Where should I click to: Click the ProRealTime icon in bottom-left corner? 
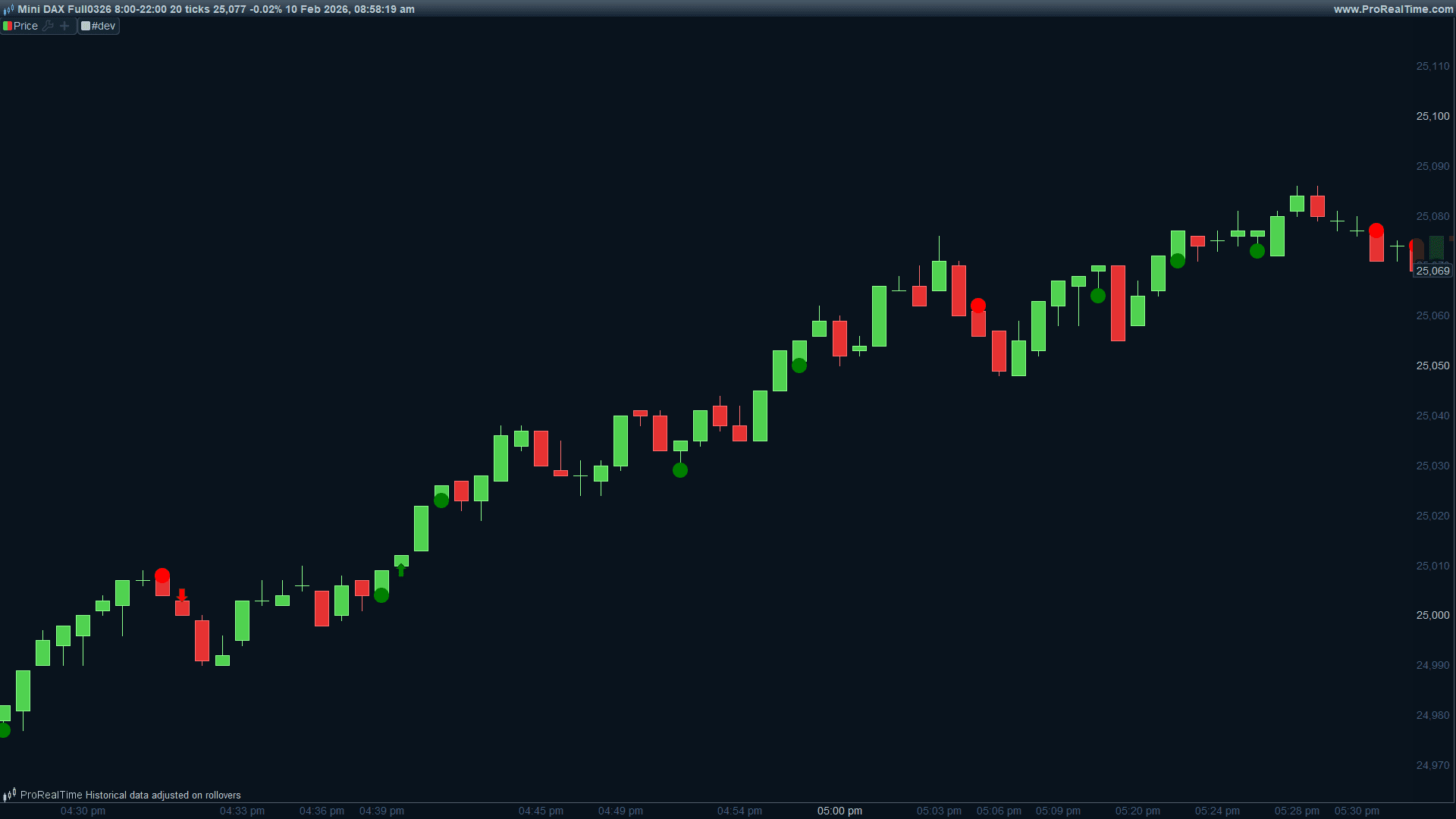tap(9, 795)
